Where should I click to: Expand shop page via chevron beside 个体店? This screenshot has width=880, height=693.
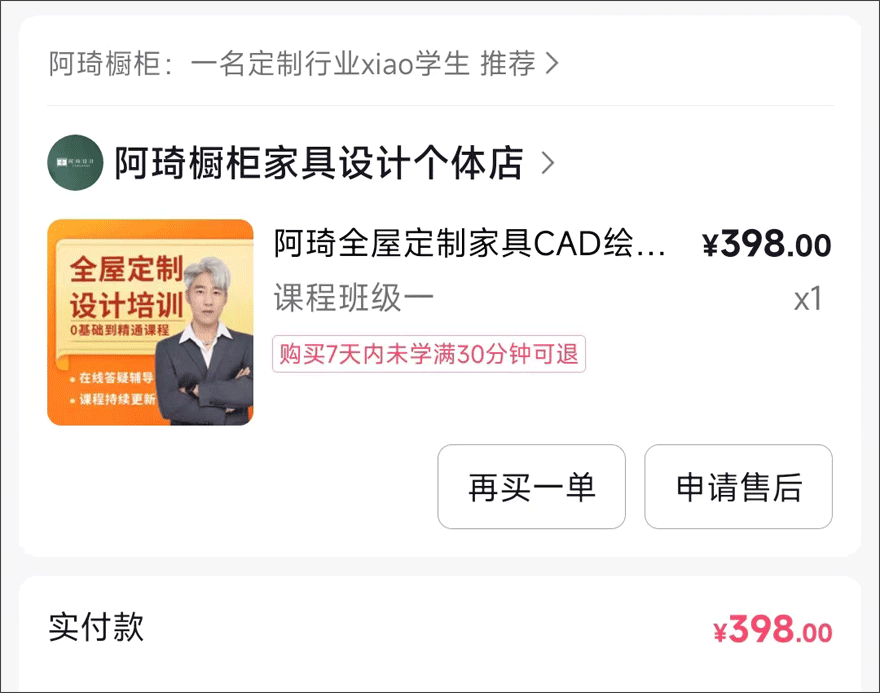[547, 163]
